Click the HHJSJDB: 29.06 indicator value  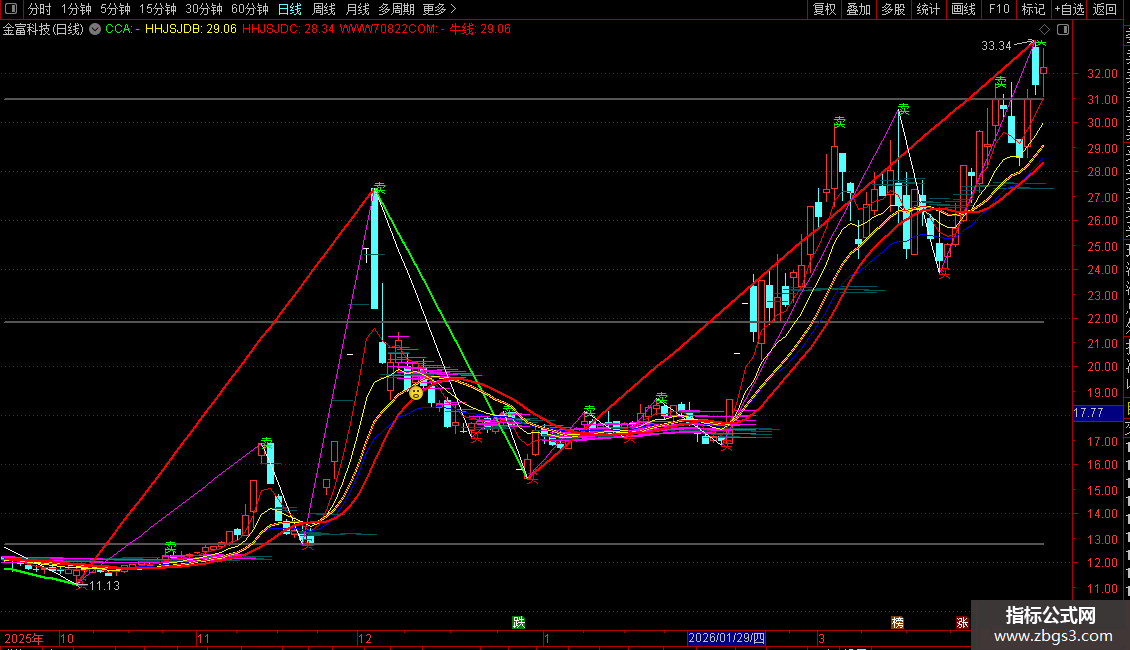pos(191,30)
